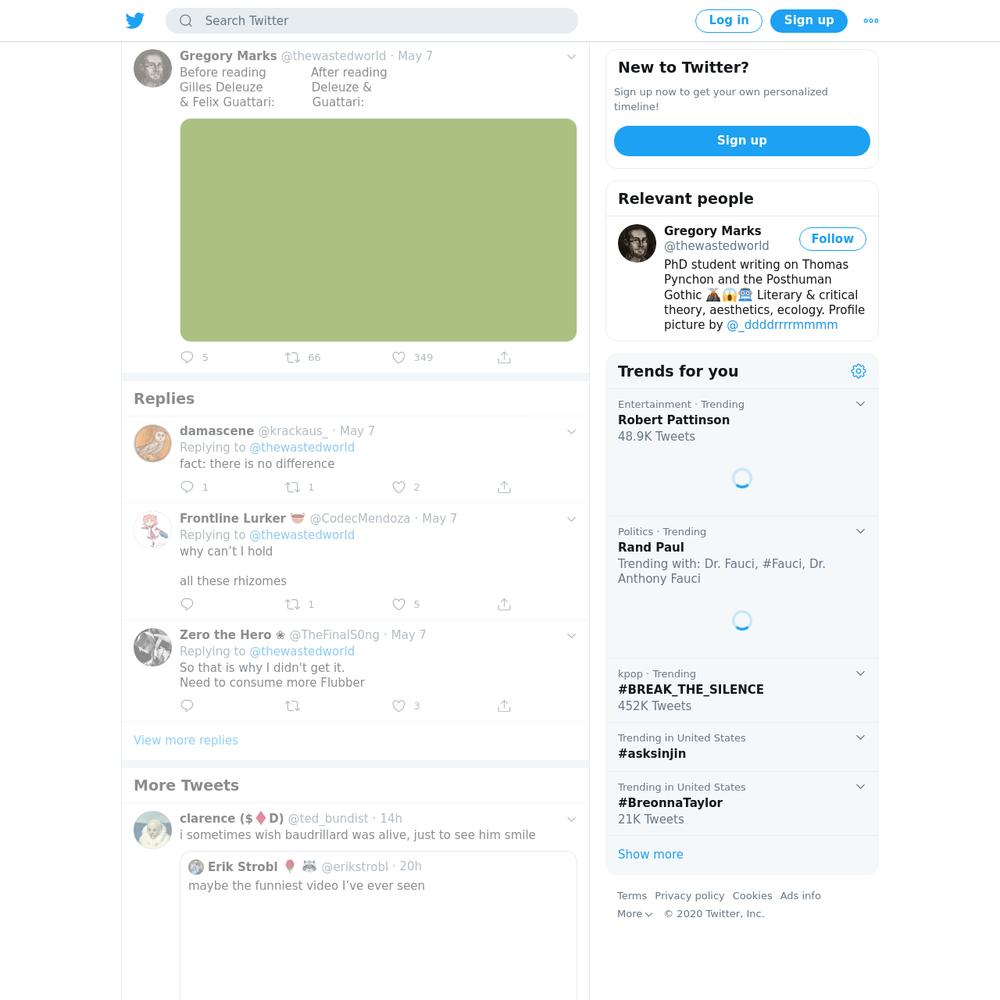Focus the Search Twitter field
This screenshot has height=1000, width=1000.
[372, 20]
